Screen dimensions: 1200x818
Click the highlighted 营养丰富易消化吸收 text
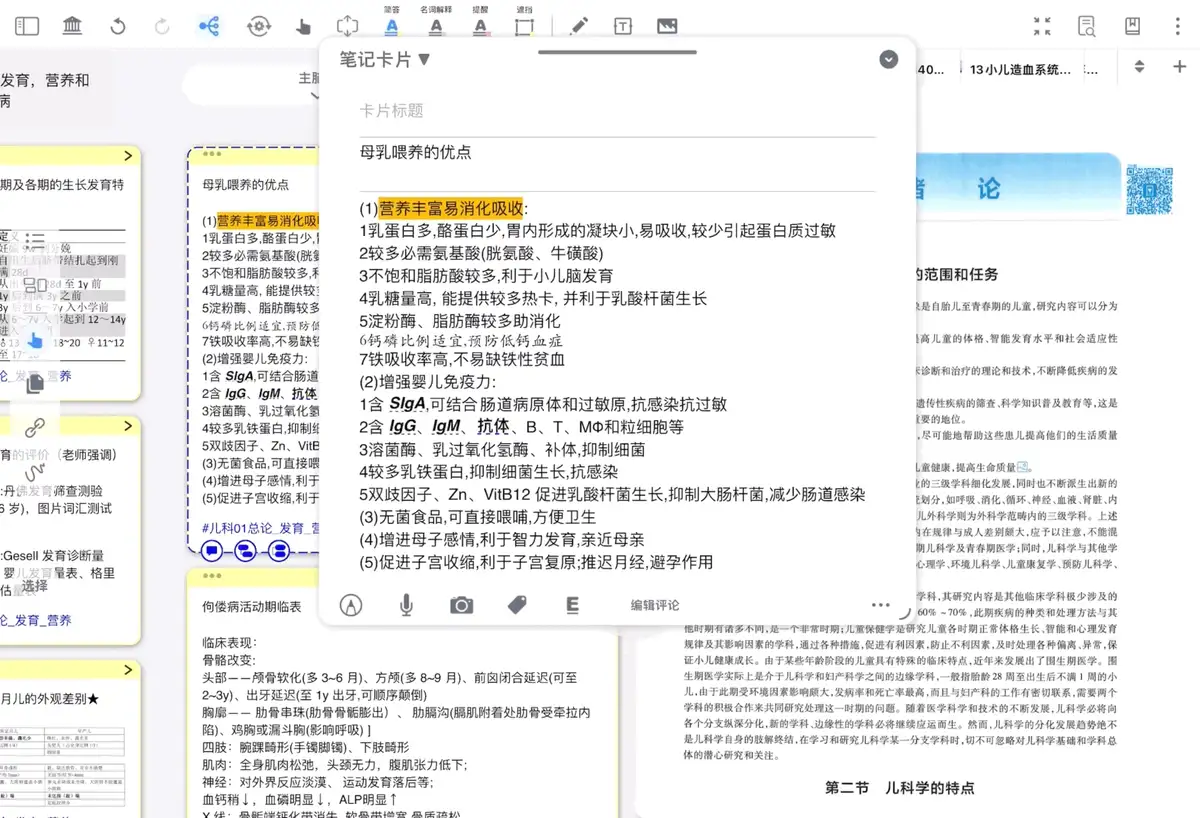click(x=451, y=209)
